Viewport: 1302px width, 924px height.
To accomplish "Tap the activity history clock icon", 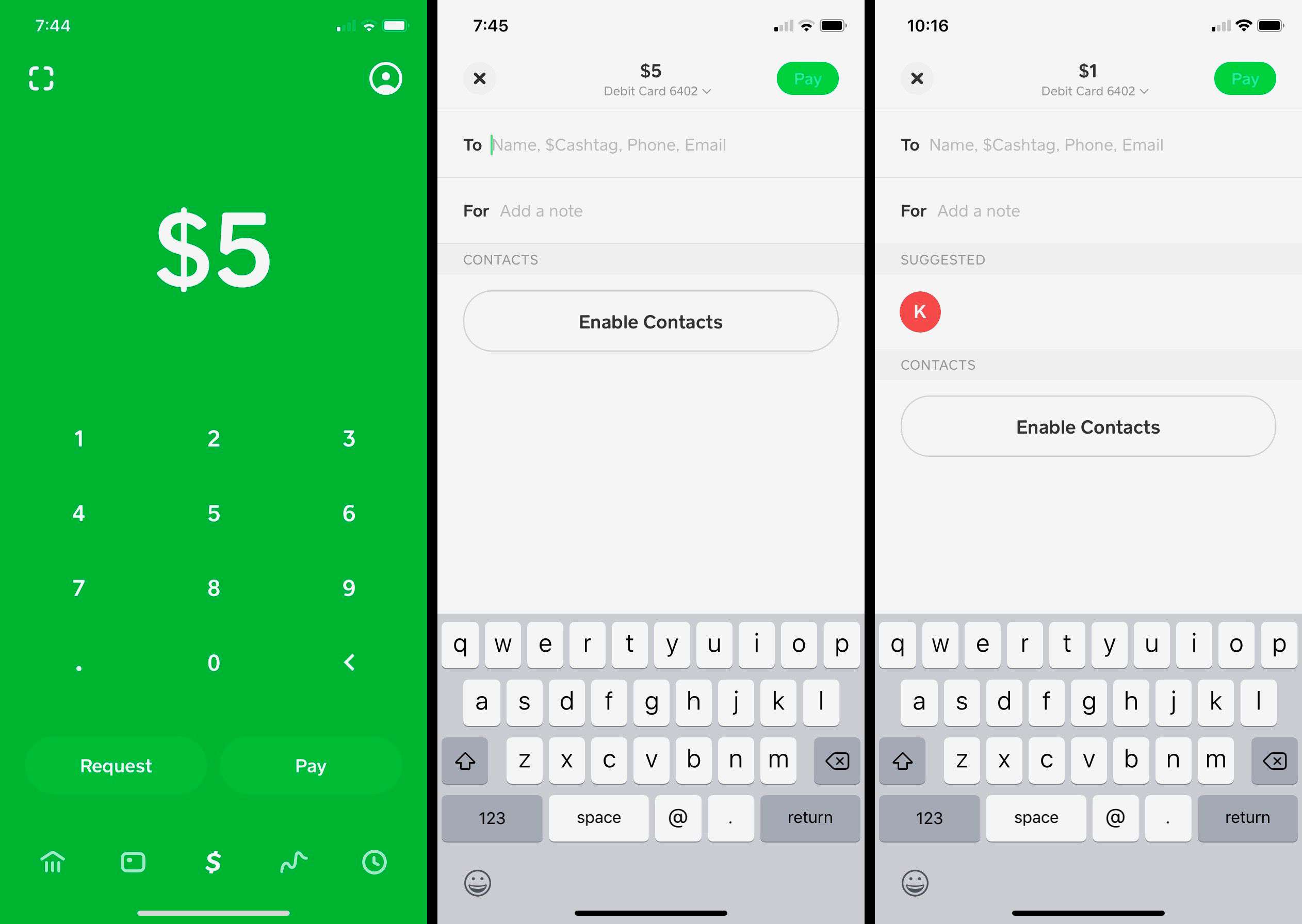I will pyautogui.click(x=378, y=861).
